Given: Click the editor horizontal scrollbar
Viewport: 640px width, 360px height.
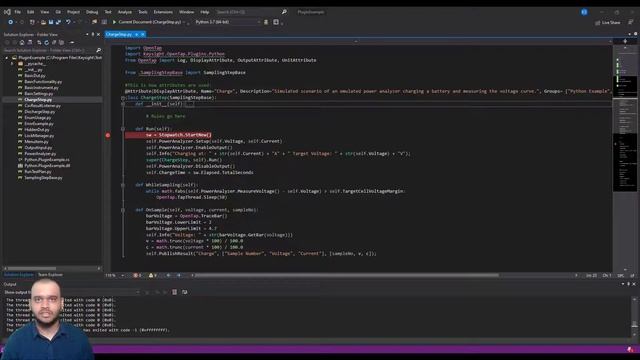Looking at the screenshot, I should tap(347, 276).
